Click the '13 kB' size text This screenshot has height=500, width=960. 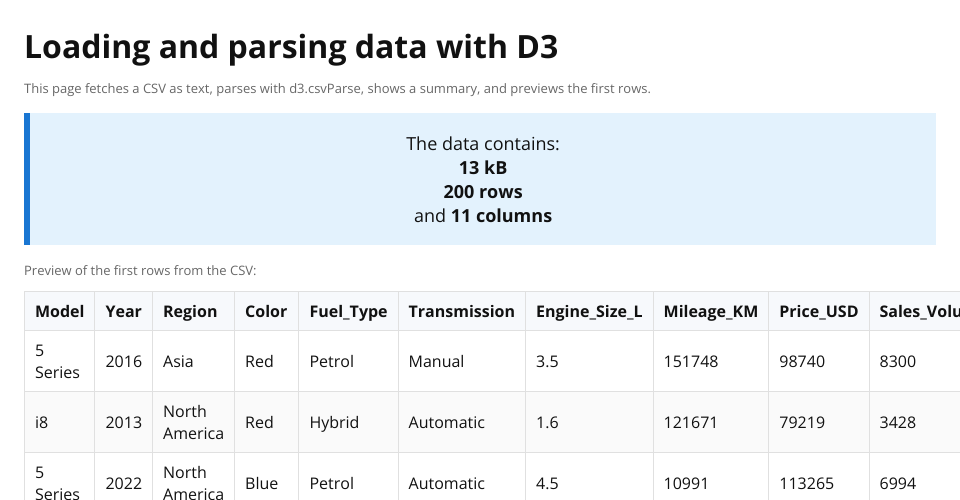click(483, 167)
